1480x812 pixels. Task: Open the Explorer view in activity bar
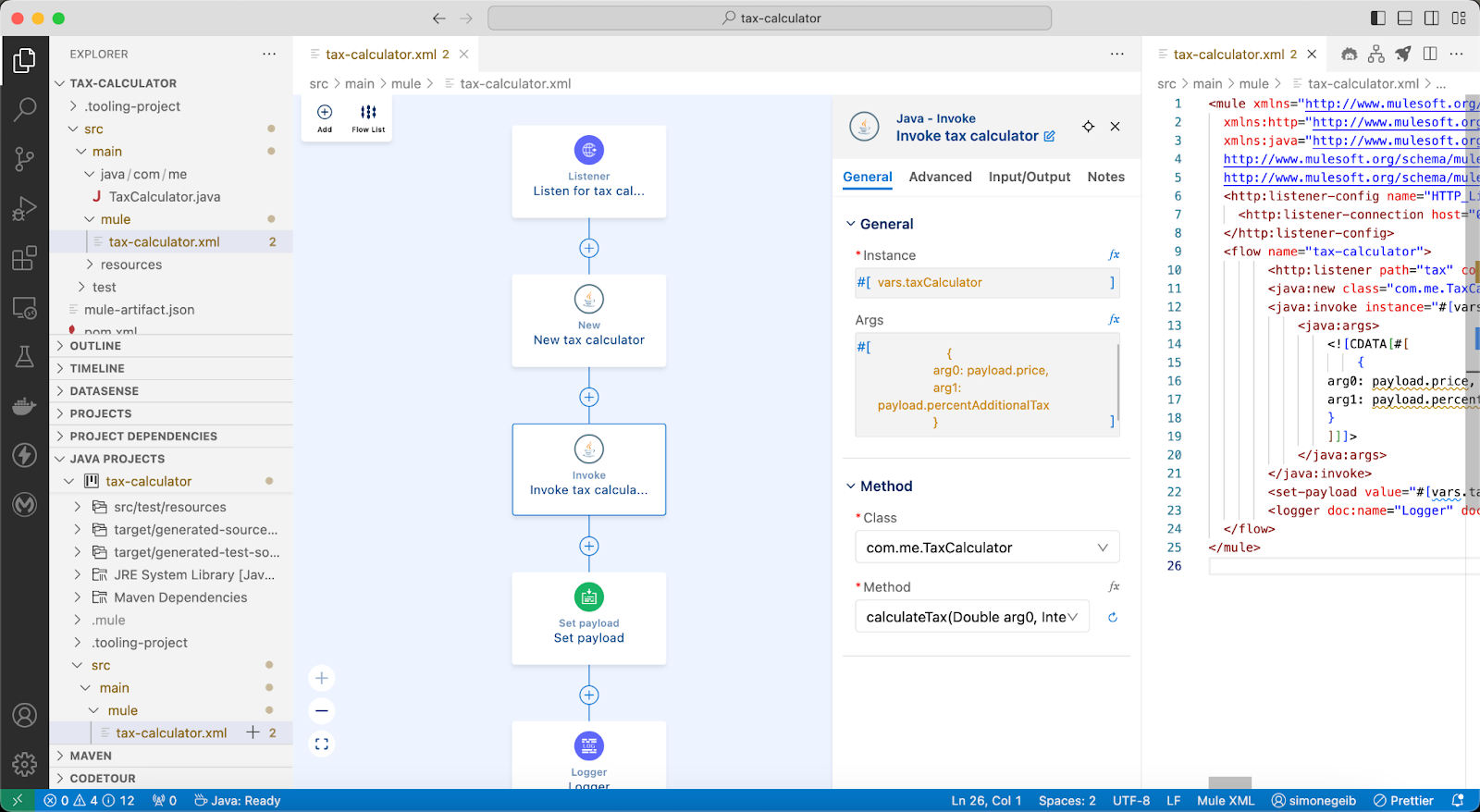pos(25,61)
